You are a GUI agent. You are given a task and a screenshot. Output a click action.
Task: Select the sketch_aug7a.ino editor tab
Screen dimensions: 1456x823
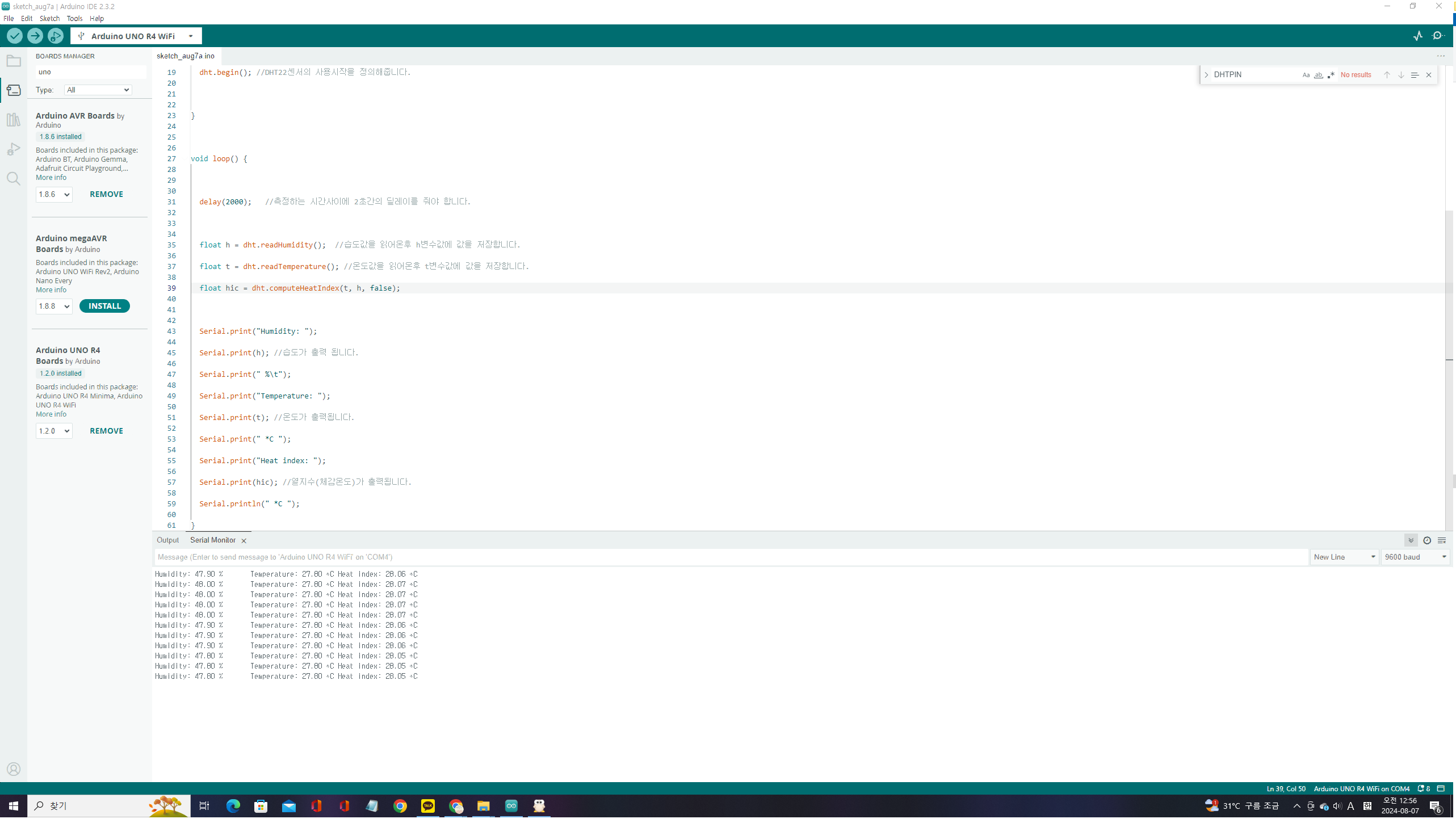point(186,56)
